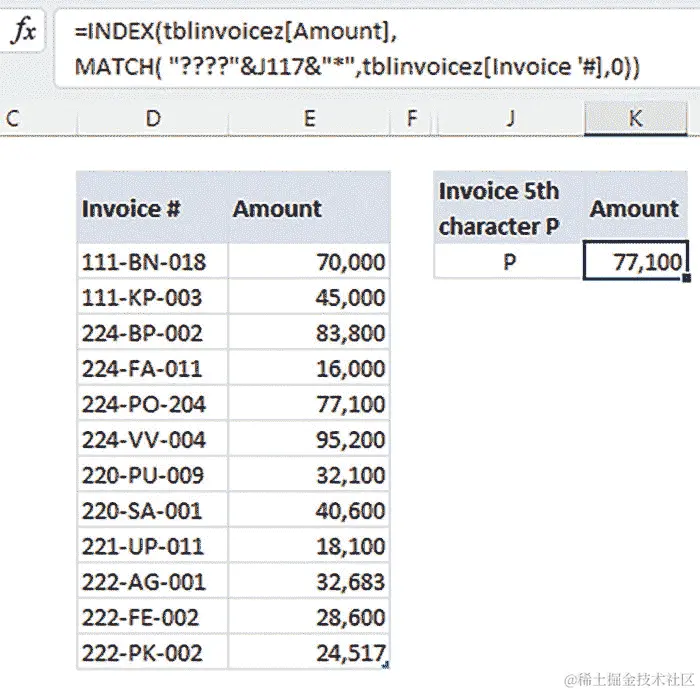Viewport: 700px width, 693px height.
Task: Select cell with invoice 222-FE-002
Action: 152,617
